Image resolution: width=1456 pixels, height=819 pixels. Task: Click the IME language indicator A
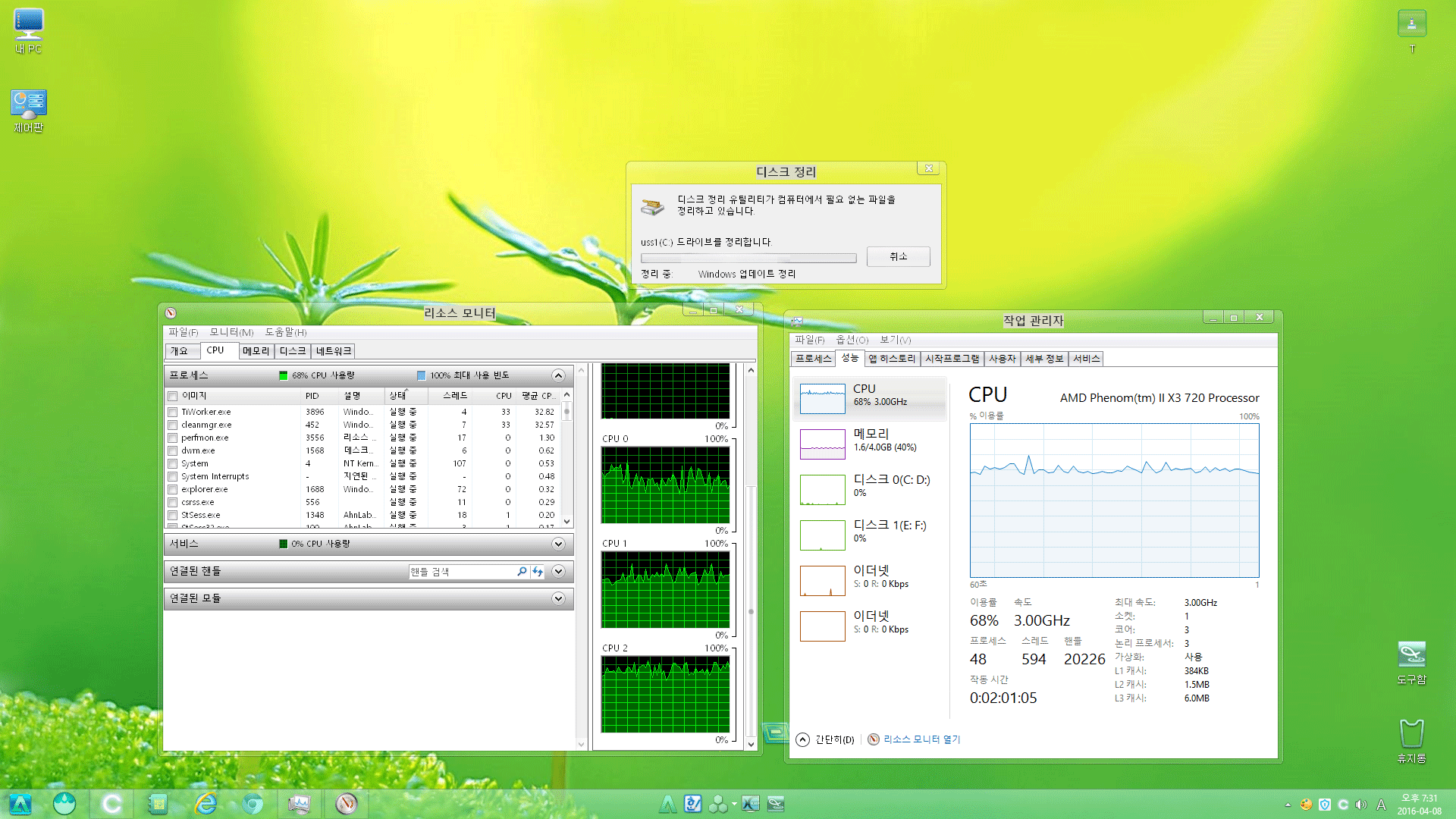pyautogui.click(x=1381, y=805)
